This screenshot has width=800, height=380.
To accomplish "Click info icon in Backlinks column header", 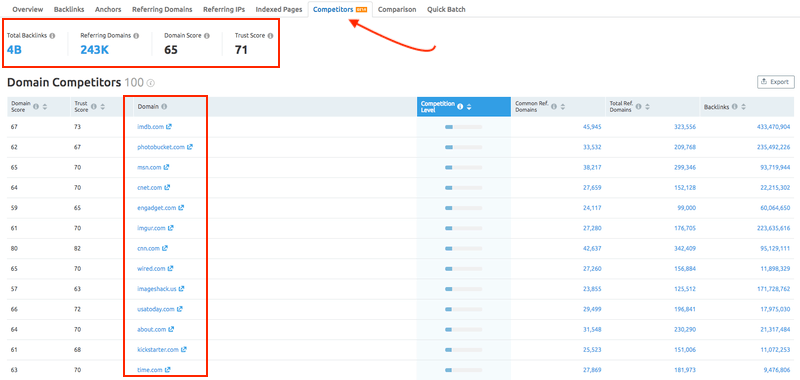I will tap(734, 107).
